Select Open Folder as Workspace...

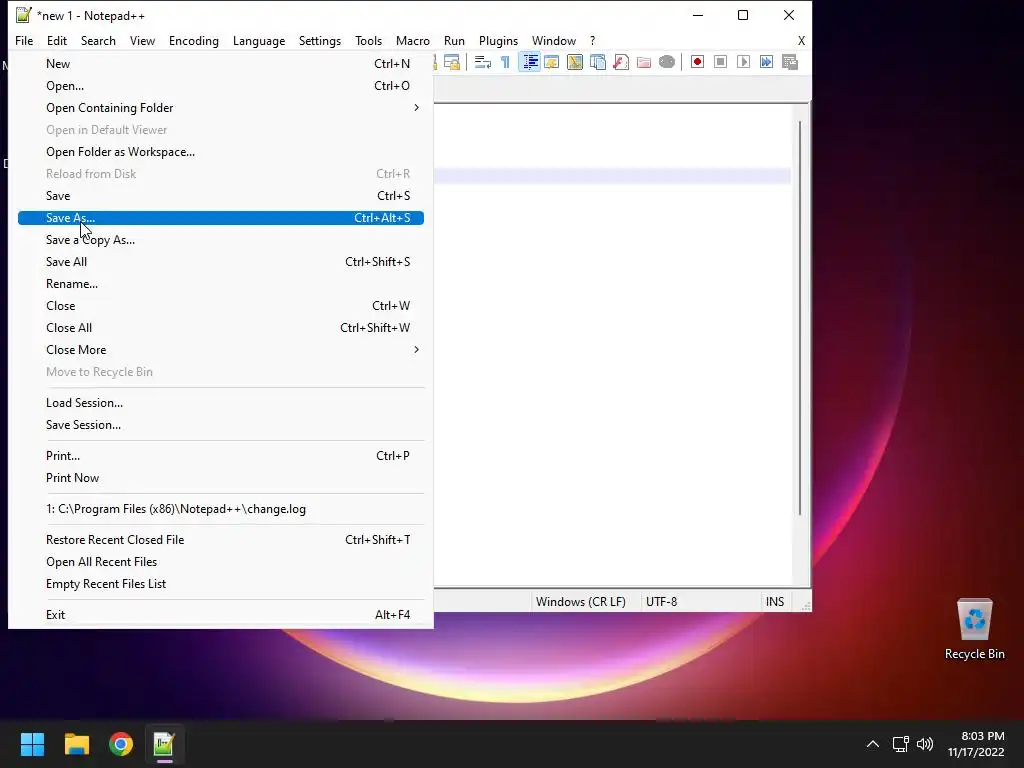pos(221,152)
